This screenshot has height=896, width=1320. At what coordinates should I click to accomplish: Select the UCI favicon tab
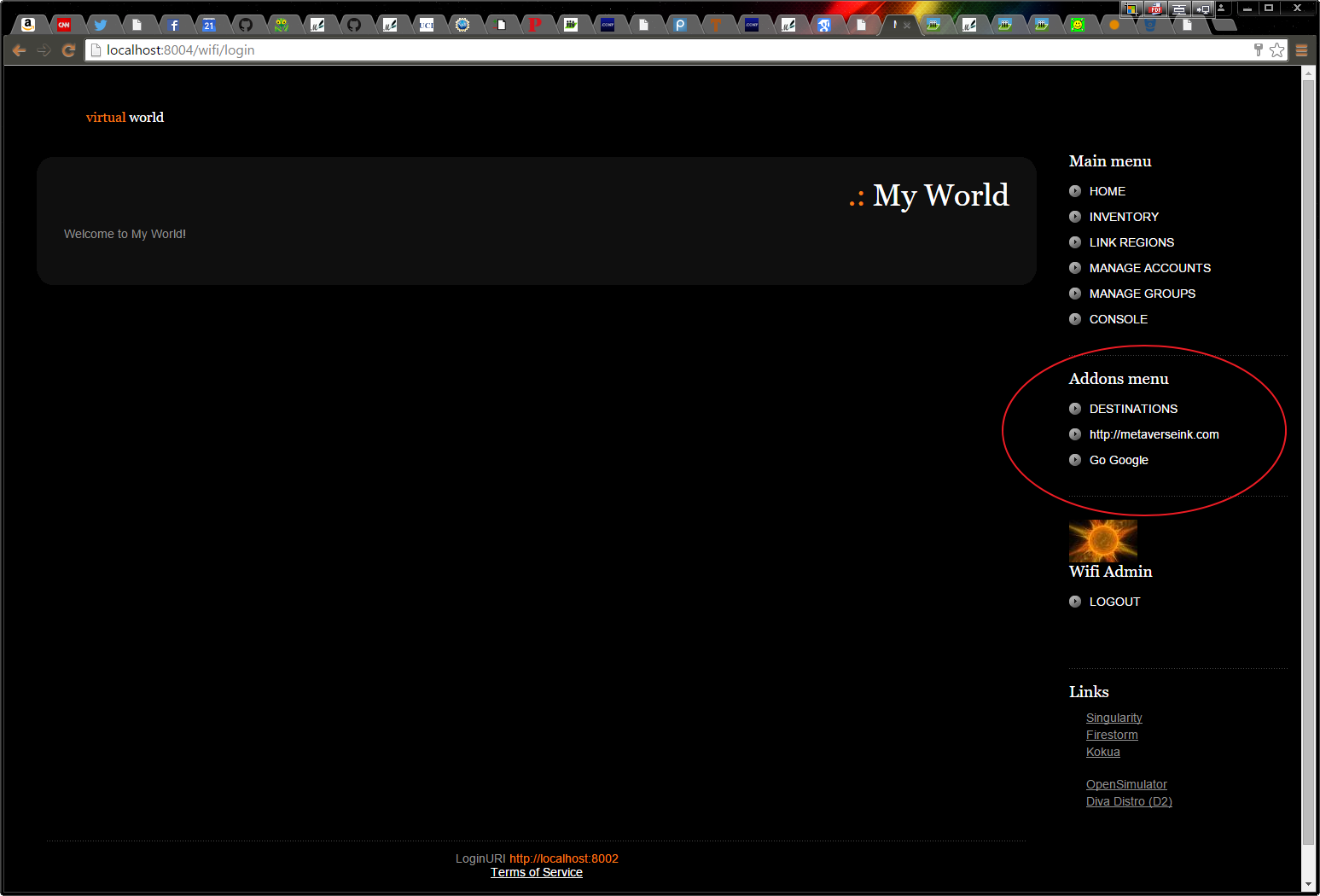426,25
